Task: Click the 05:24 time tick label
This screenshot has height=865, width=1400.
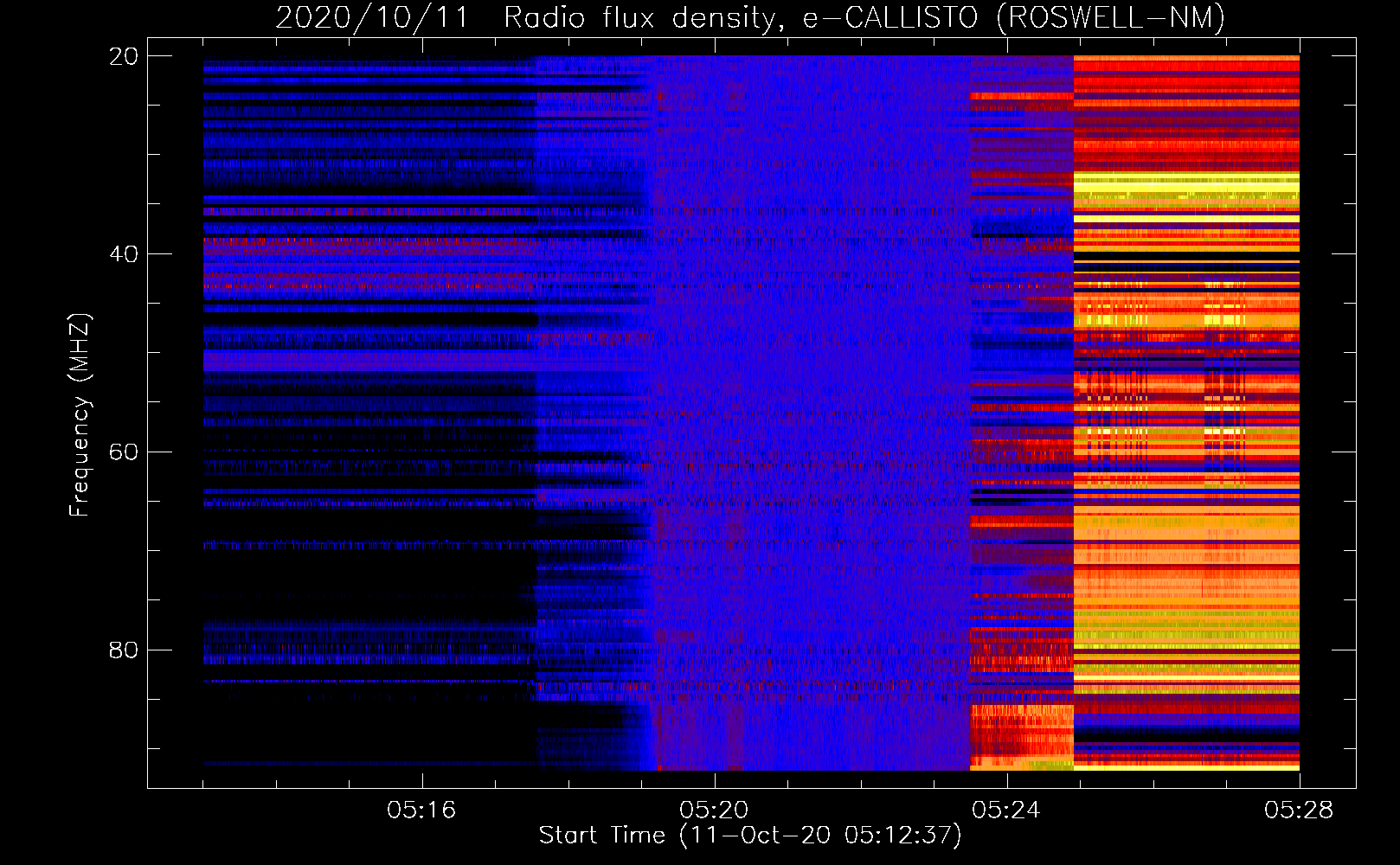Action: tap(1006, 811)
